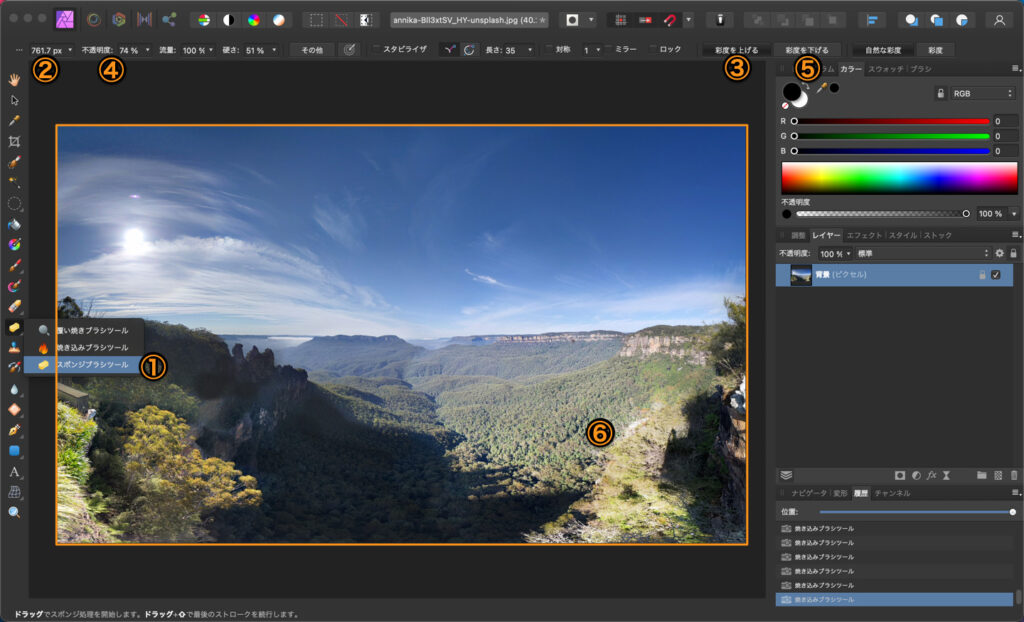The image size is (1024, 622).
Task: Select the Flood Fill bucket tool
Action: [x=14, y=224]
